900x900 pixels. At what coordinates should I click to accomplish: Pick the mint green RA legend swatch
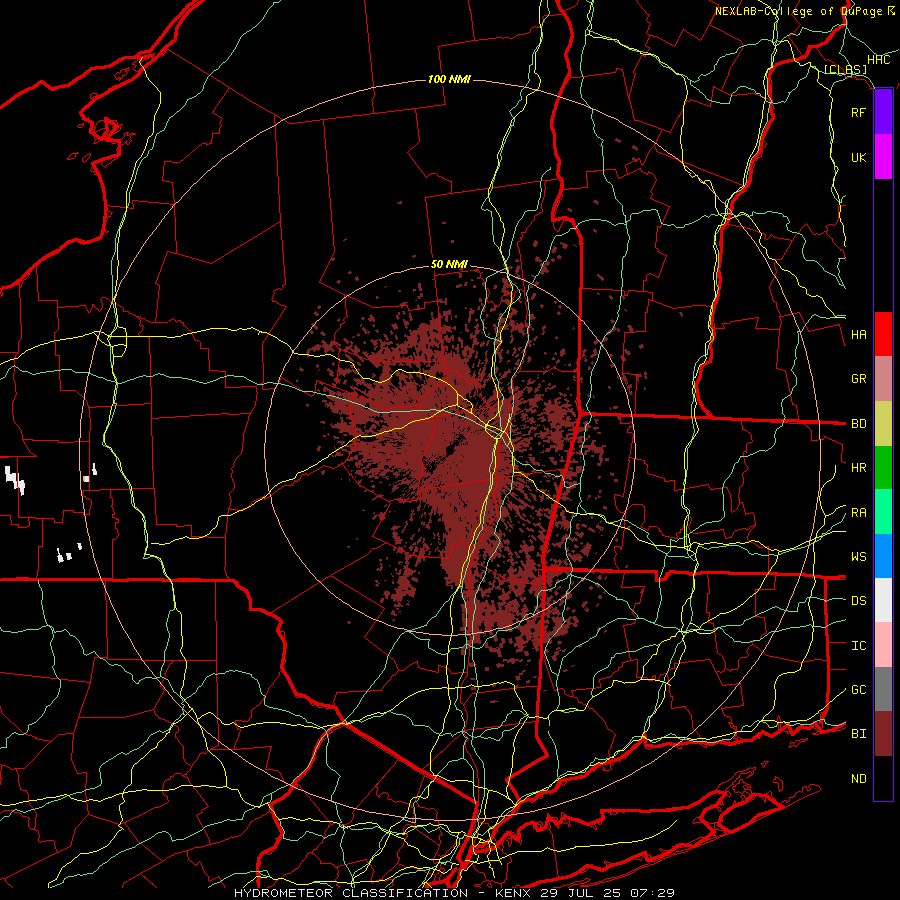coord(883,512)
